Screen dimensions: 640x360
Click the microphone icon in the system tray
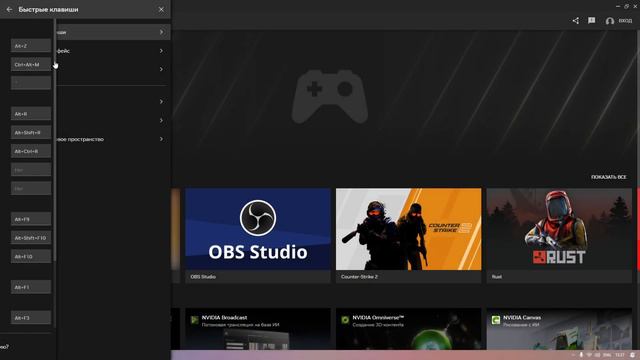[x=581, y=355]
